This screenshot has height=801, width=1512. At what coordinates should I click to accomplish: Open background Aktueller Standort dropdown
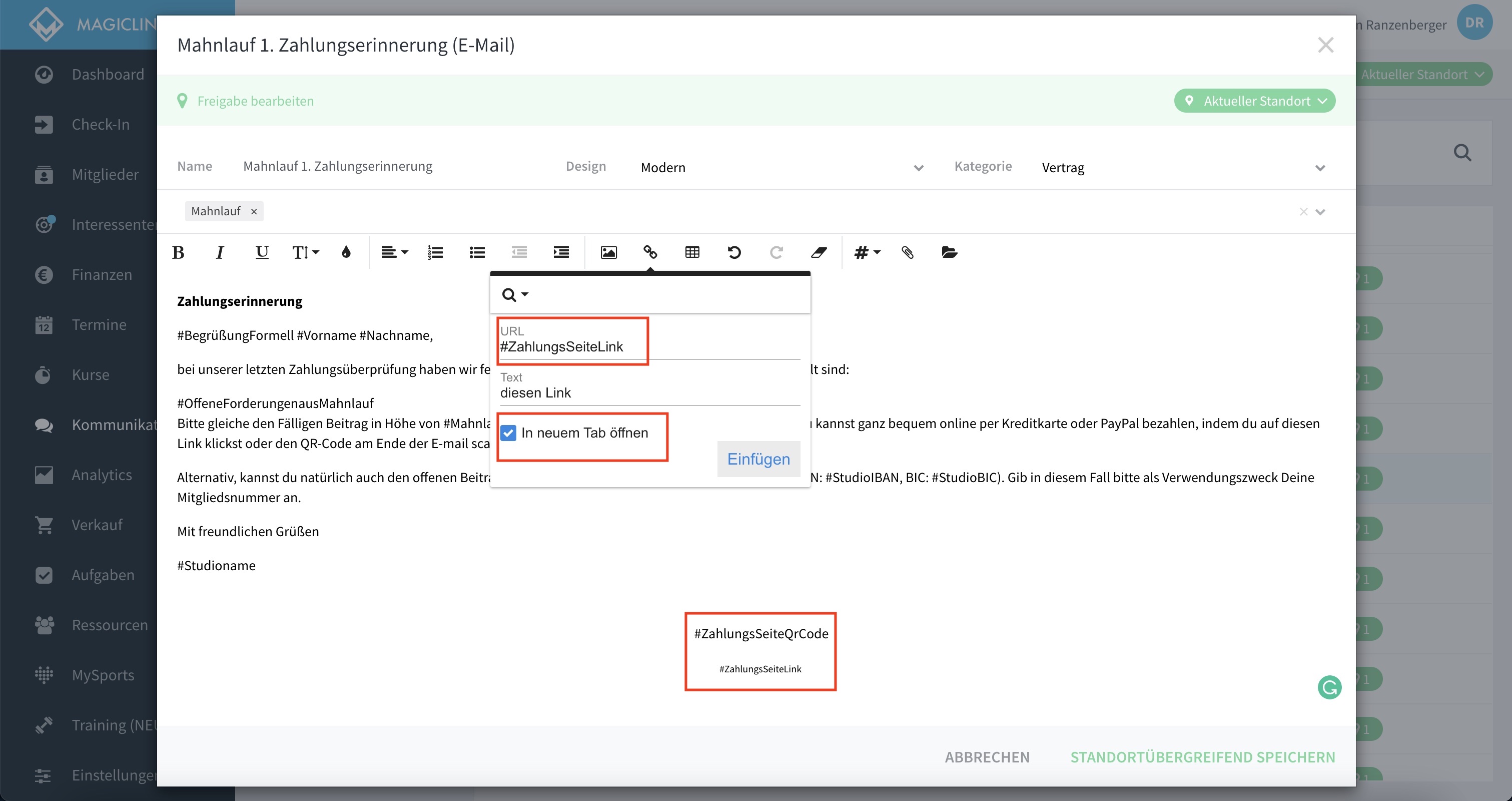pos(1423,75)
